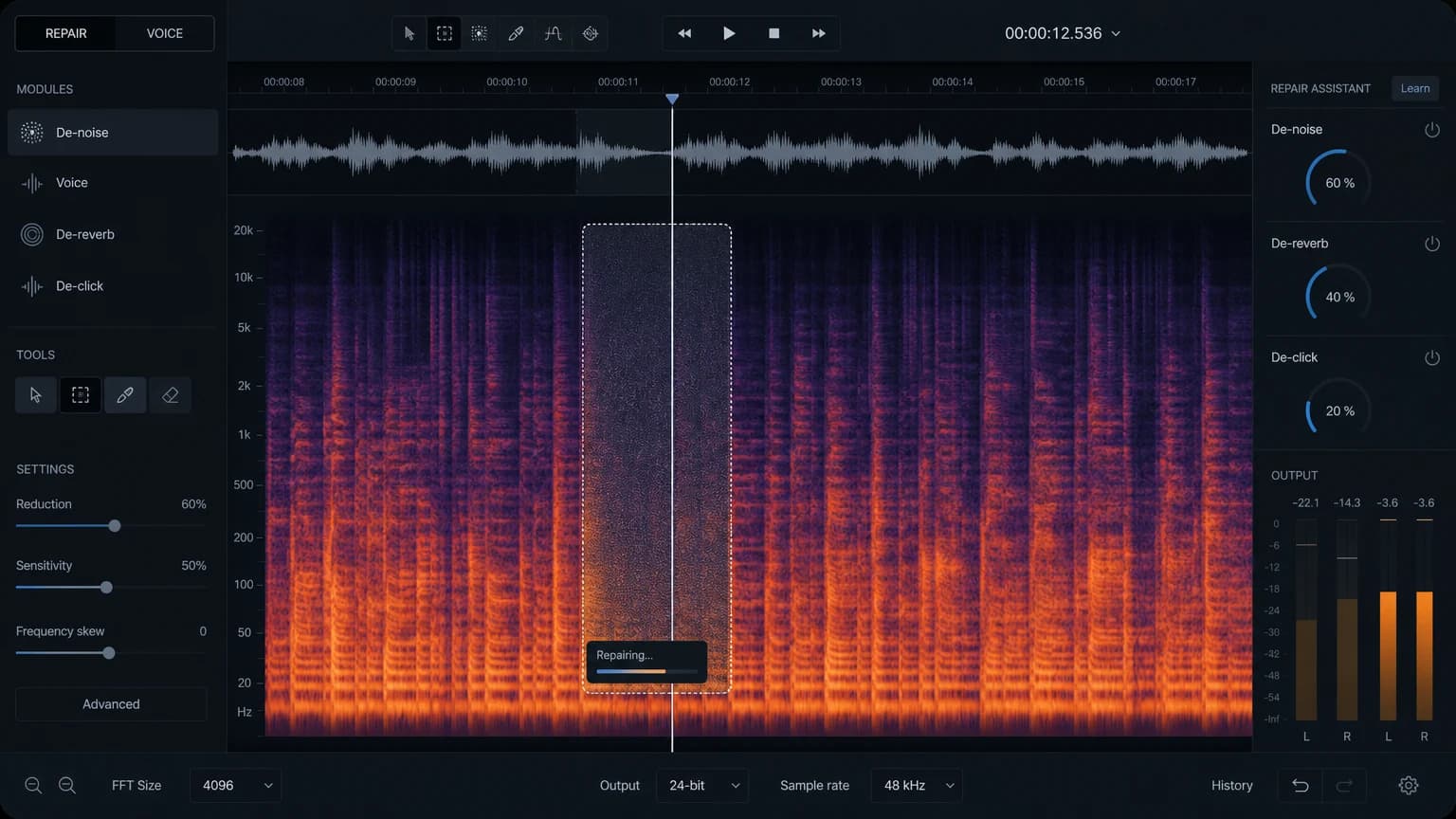This screenshot has height=819, width=1456.
Task: Rewind playback
Action: pyautogui.click(x=684, y=33)
